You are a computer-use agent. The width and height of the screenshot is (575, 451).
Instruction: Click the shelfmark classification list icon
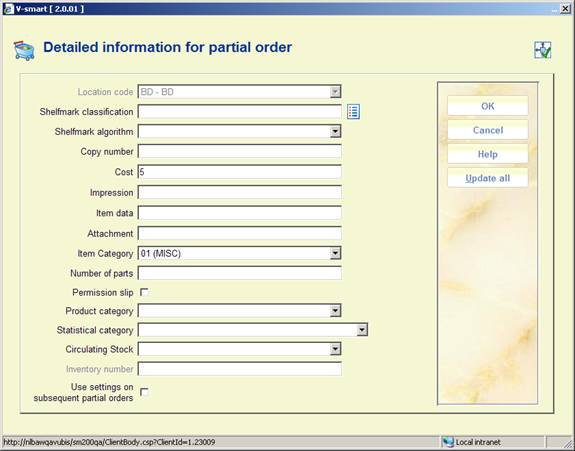(353, 111)
